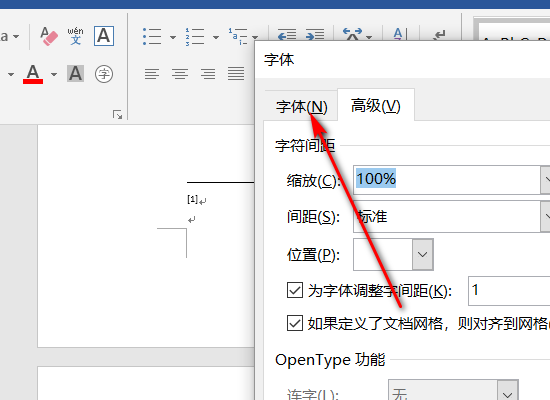Viewport: 550px width, 400px height.
Task: Open the Asian Layout dropdown arrow
Action: coord(369,37)
